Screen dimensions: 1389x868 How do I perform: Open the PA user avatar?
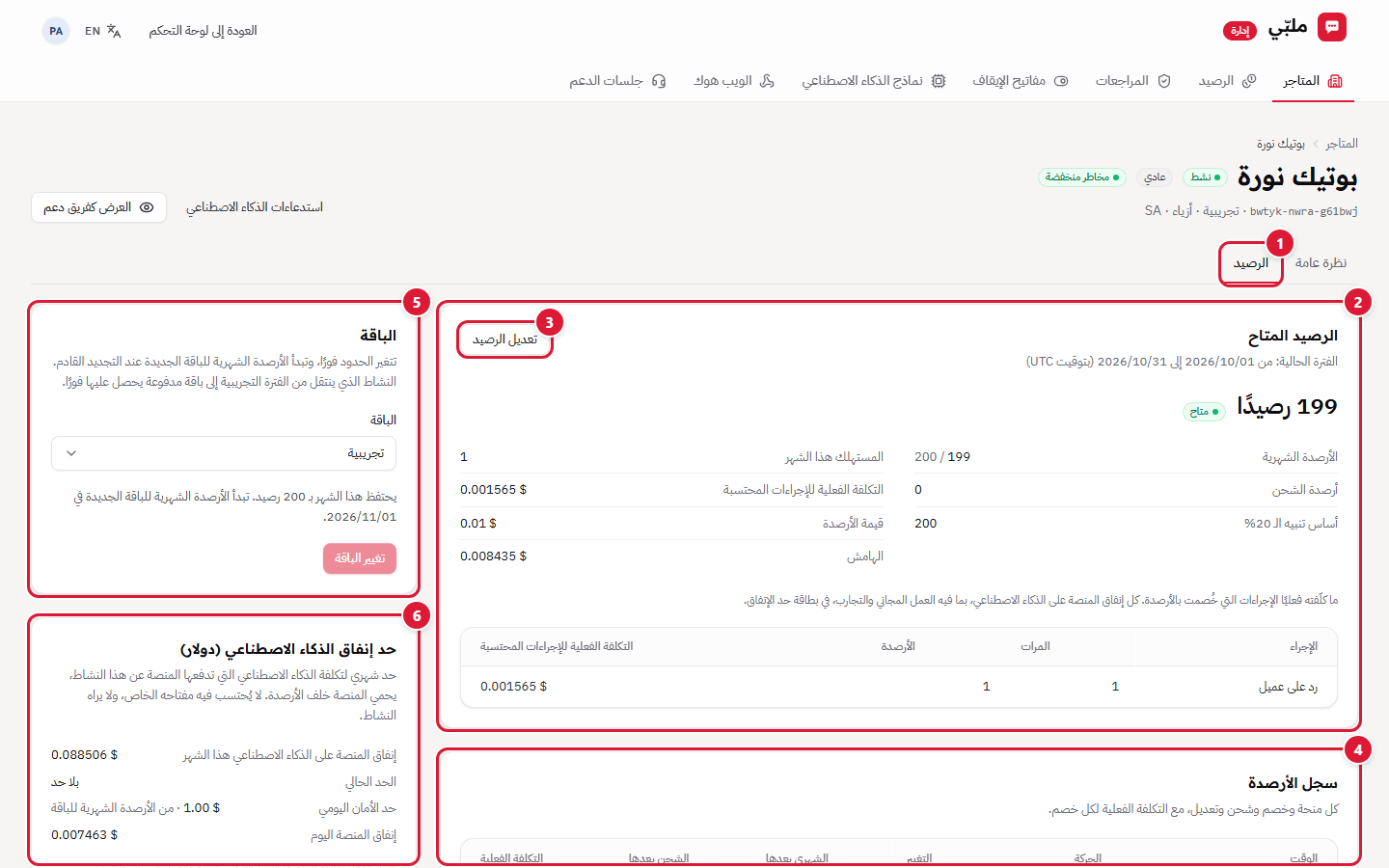(x=56, y=31)
